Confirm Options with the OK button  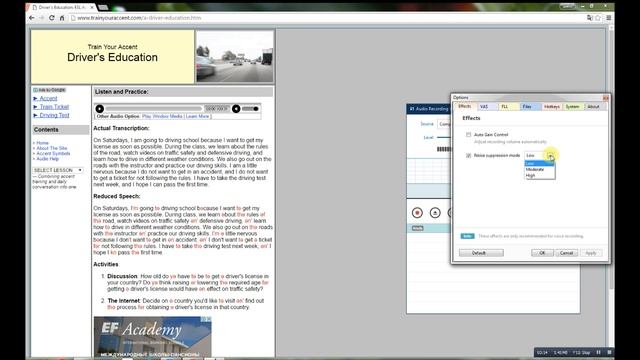coord(542,253)
